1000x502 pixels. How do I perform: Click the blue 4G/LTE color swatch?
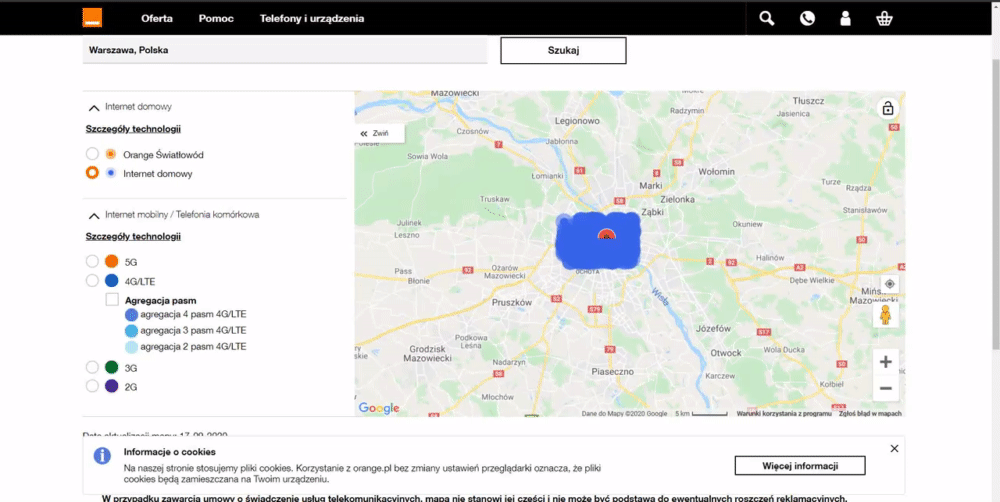point(112,281)
